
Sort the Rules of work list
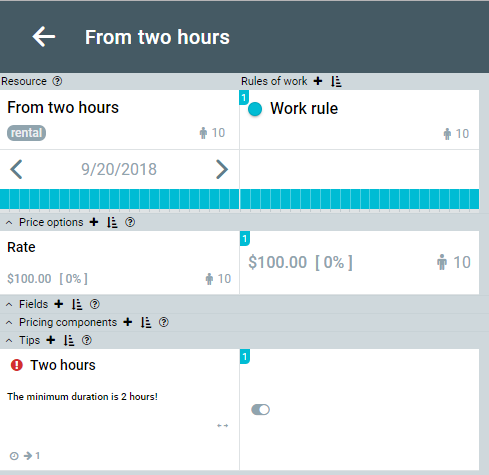coord(336,81)
